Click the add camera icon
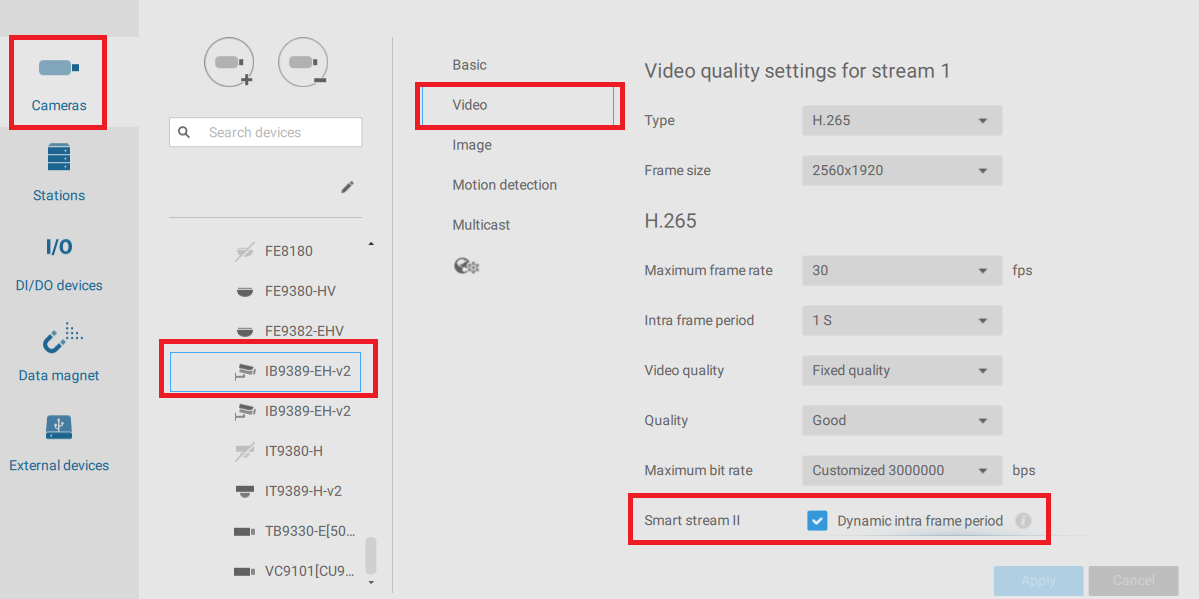1199x599 pixels. pyautogui.click(x=229, y=63)
